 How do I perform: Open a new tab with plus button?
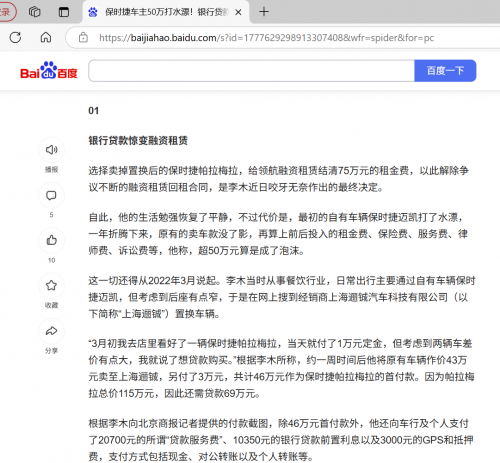(x=264, y=12)
